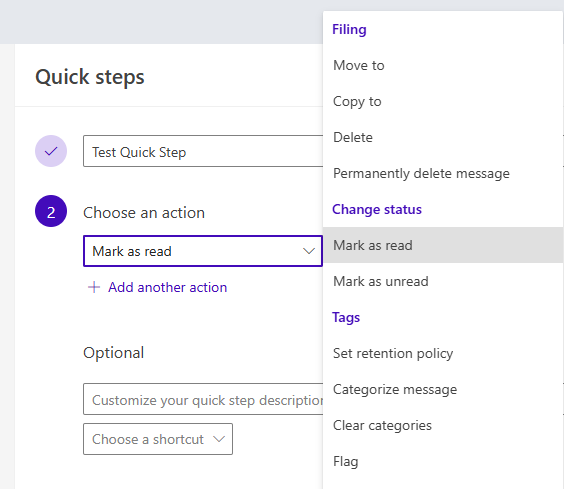
Task: Open the Mark as read action dropdown
Action: [203, 251]
